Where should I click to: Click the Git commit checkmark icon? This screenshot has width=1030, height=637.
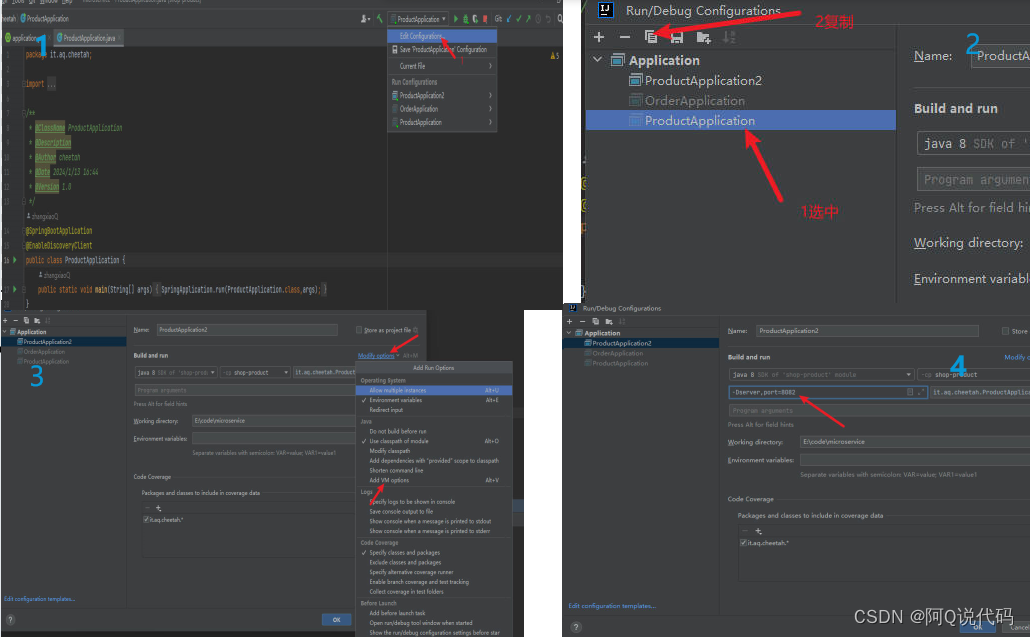point(519,19)
